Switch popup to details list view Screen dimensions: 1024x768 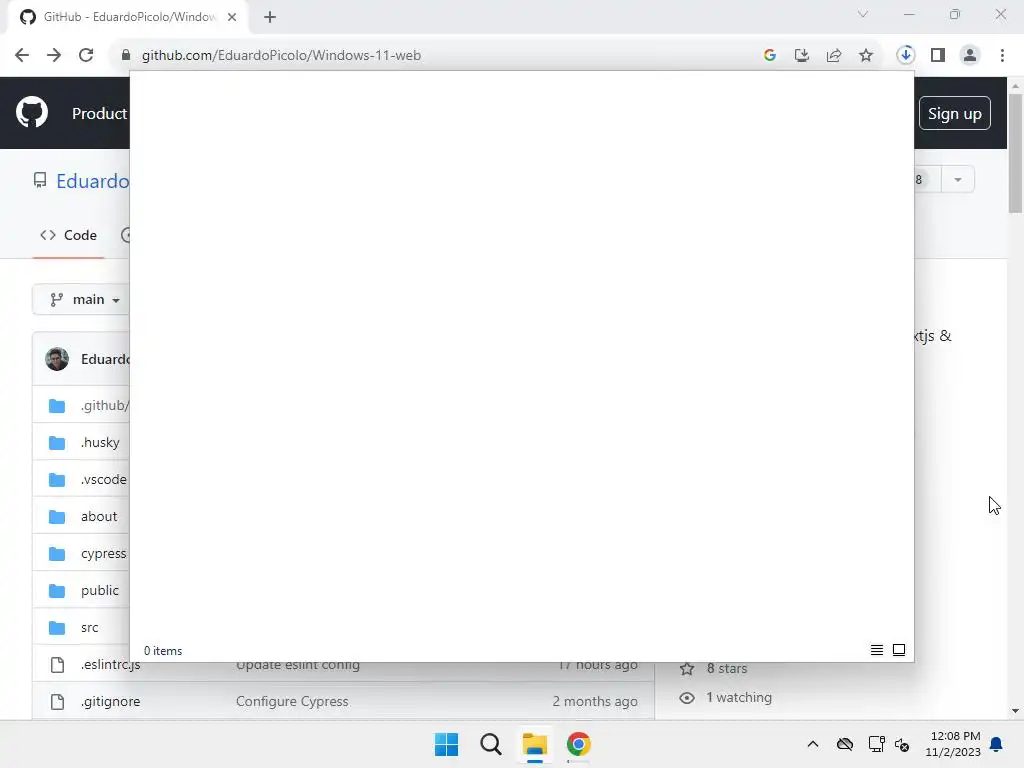point(877,650)
